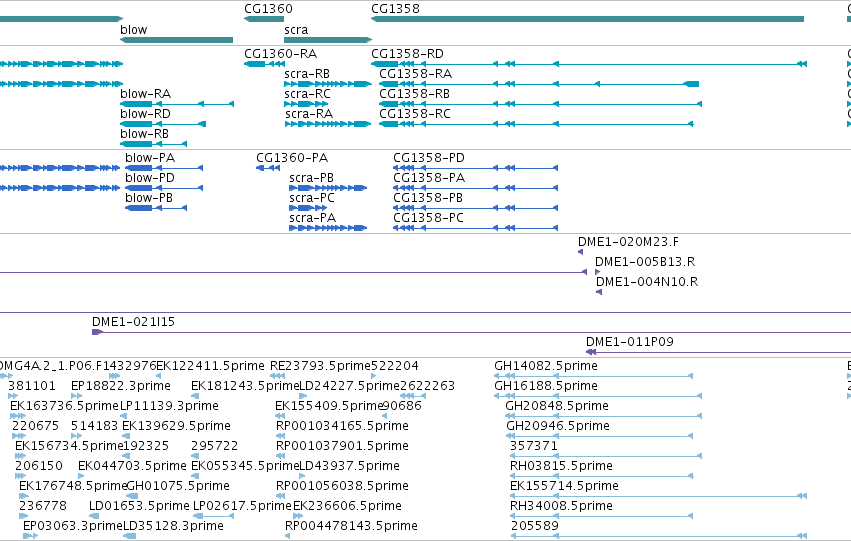Select transcript CG1358-RB label

click(x=414, y=94)
